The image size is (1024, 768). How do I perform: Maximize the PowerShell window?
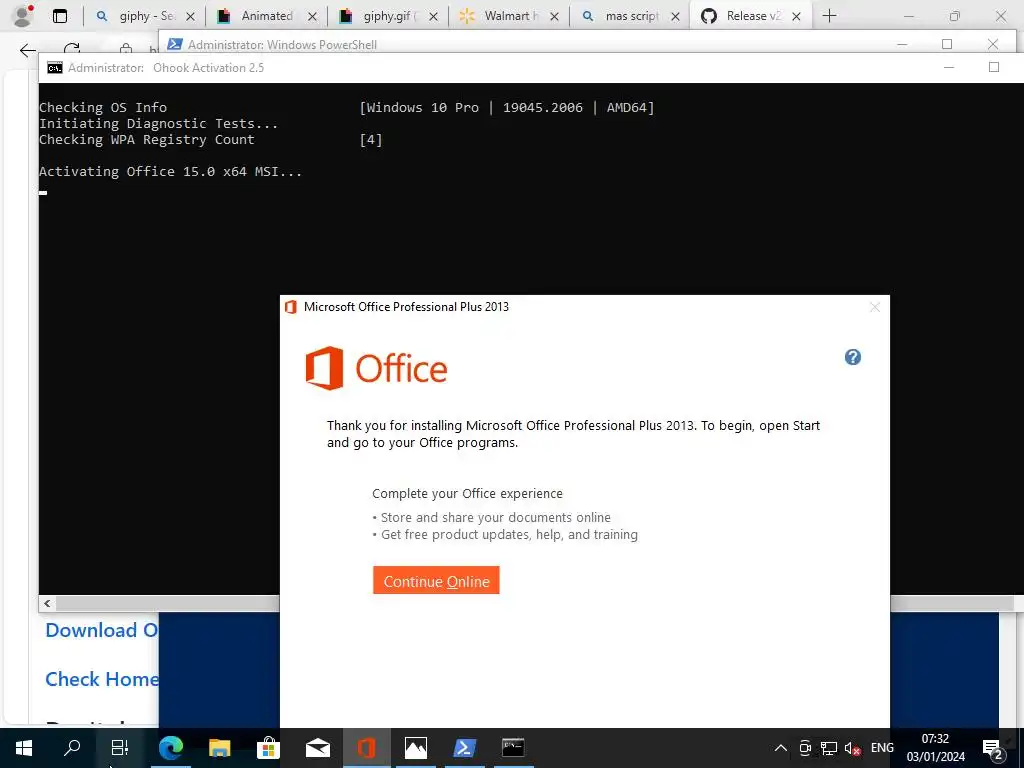947,44
